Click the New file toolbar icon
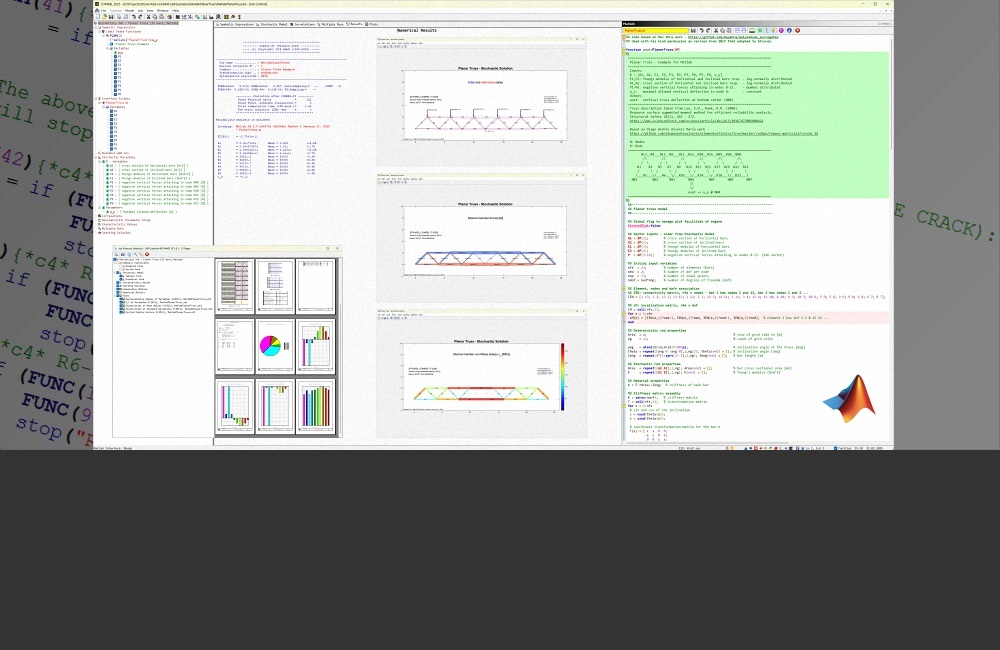The image size is (1000, 650). [98, 17]
